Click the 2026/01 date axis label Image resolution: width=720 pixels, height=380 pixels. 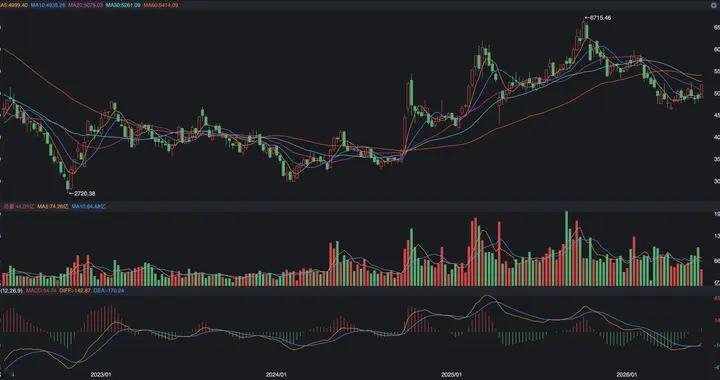point(627,375)
